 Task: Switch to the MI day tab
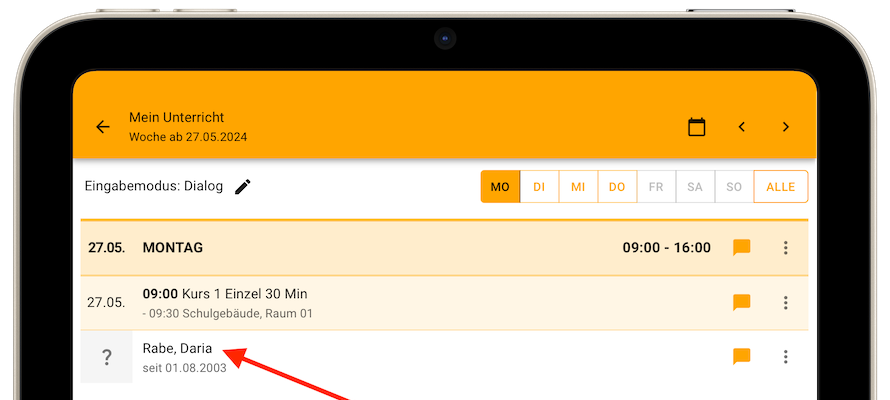[x=578, y=187]
